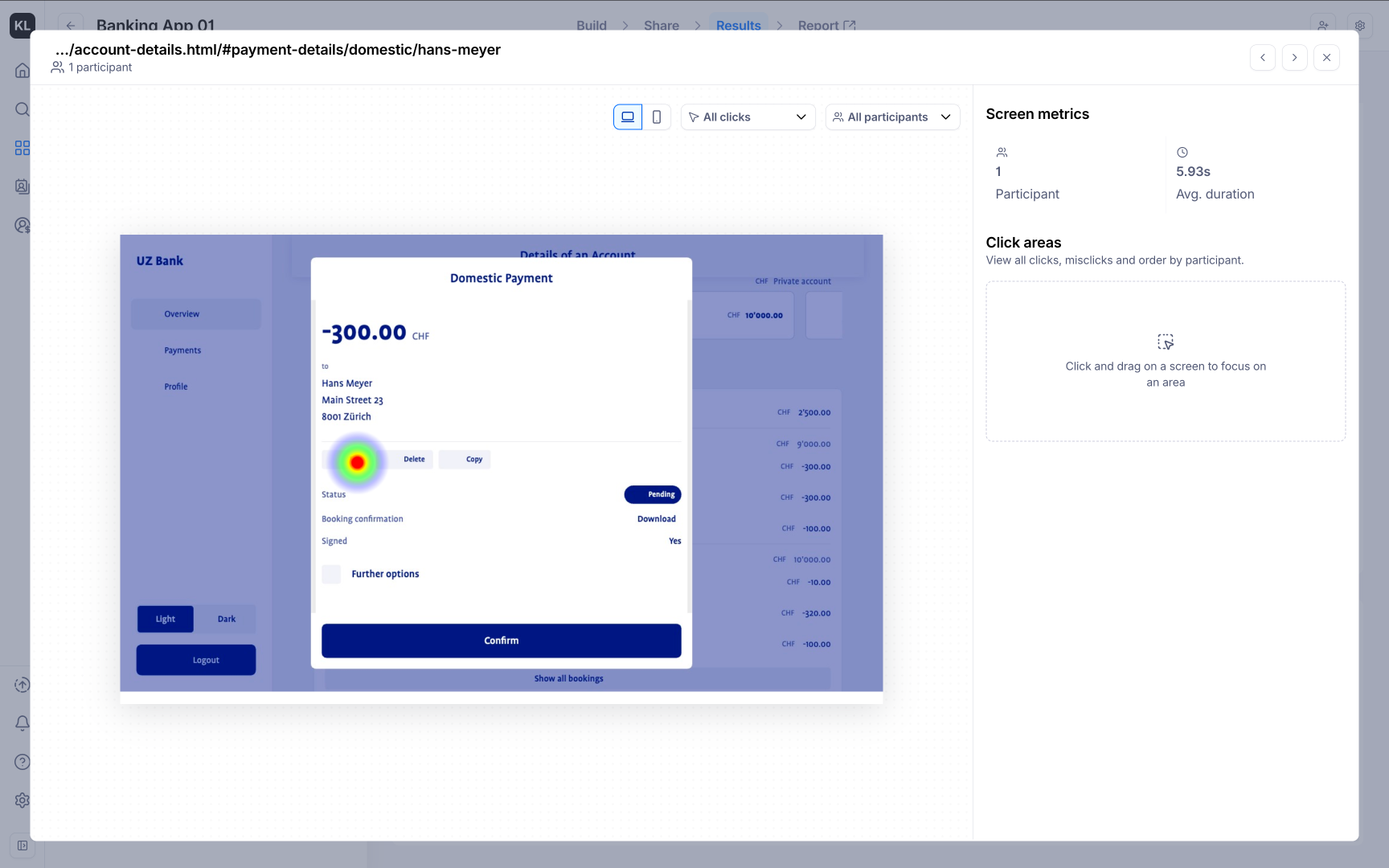Open the Build tab
The height and width of the screenshot is (868, 1389).
pyautogui.click(x=592, y=26)
